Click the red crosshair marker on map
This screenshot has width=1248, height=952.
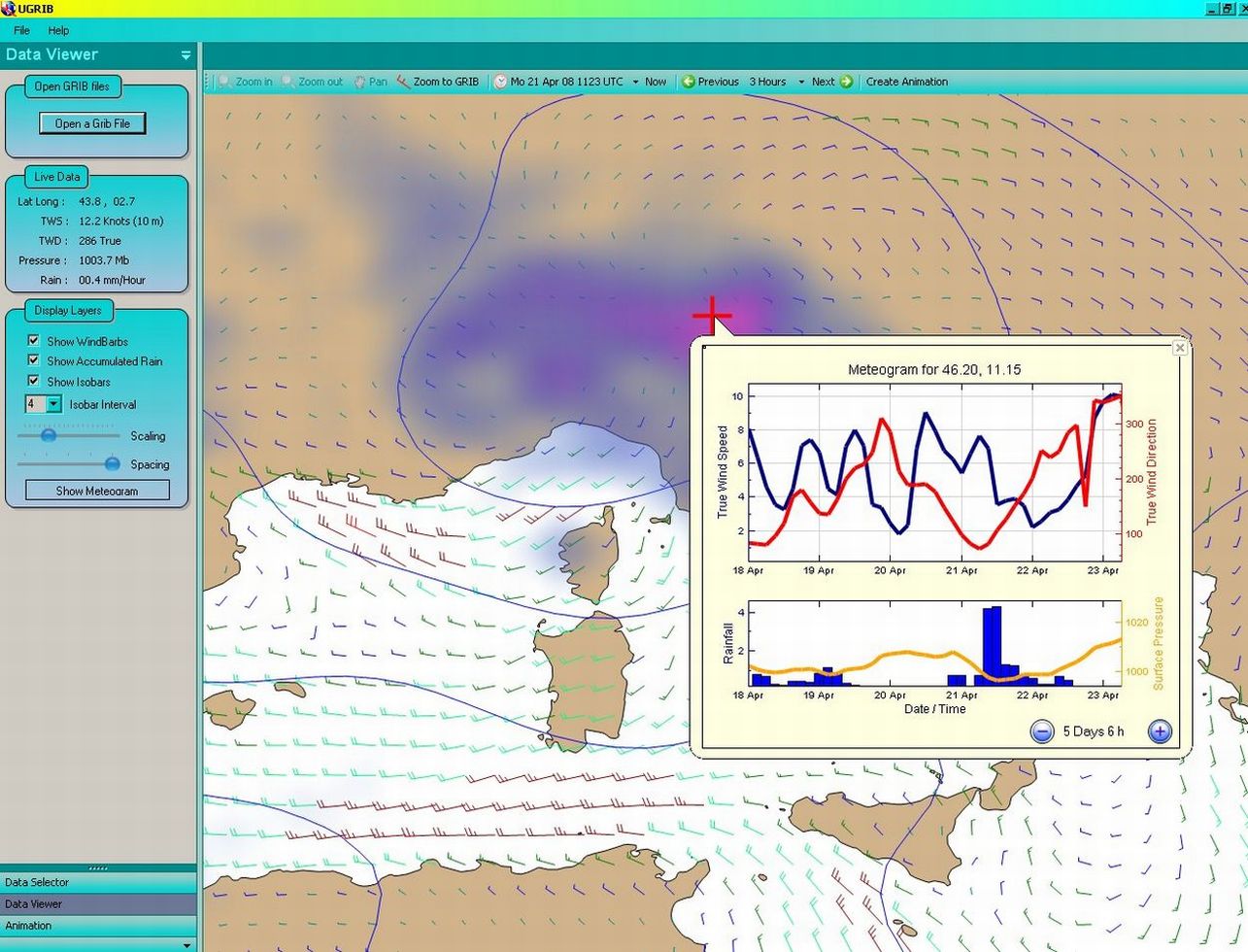click(x=712, y=315)
